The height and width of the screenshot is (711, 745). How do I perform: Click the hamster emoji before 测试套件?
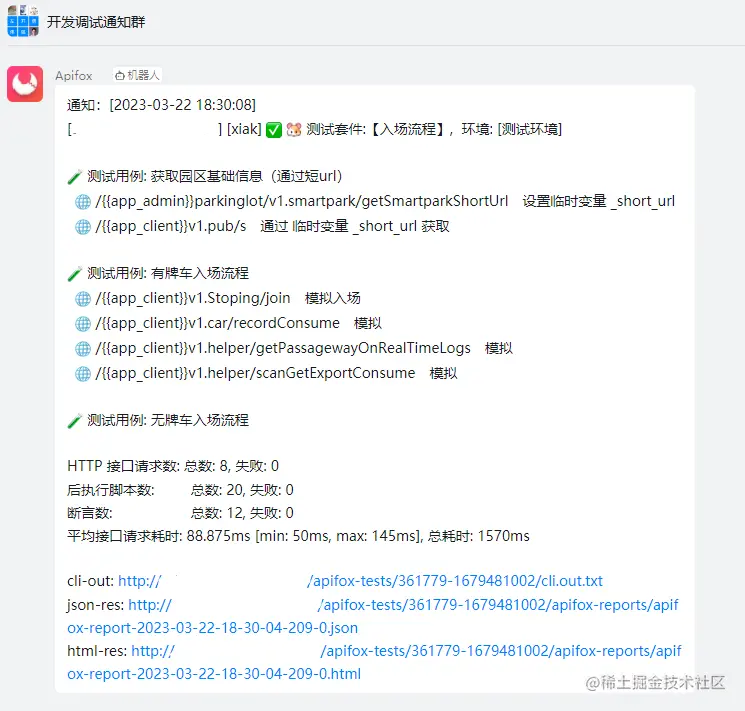pos(294,130)
